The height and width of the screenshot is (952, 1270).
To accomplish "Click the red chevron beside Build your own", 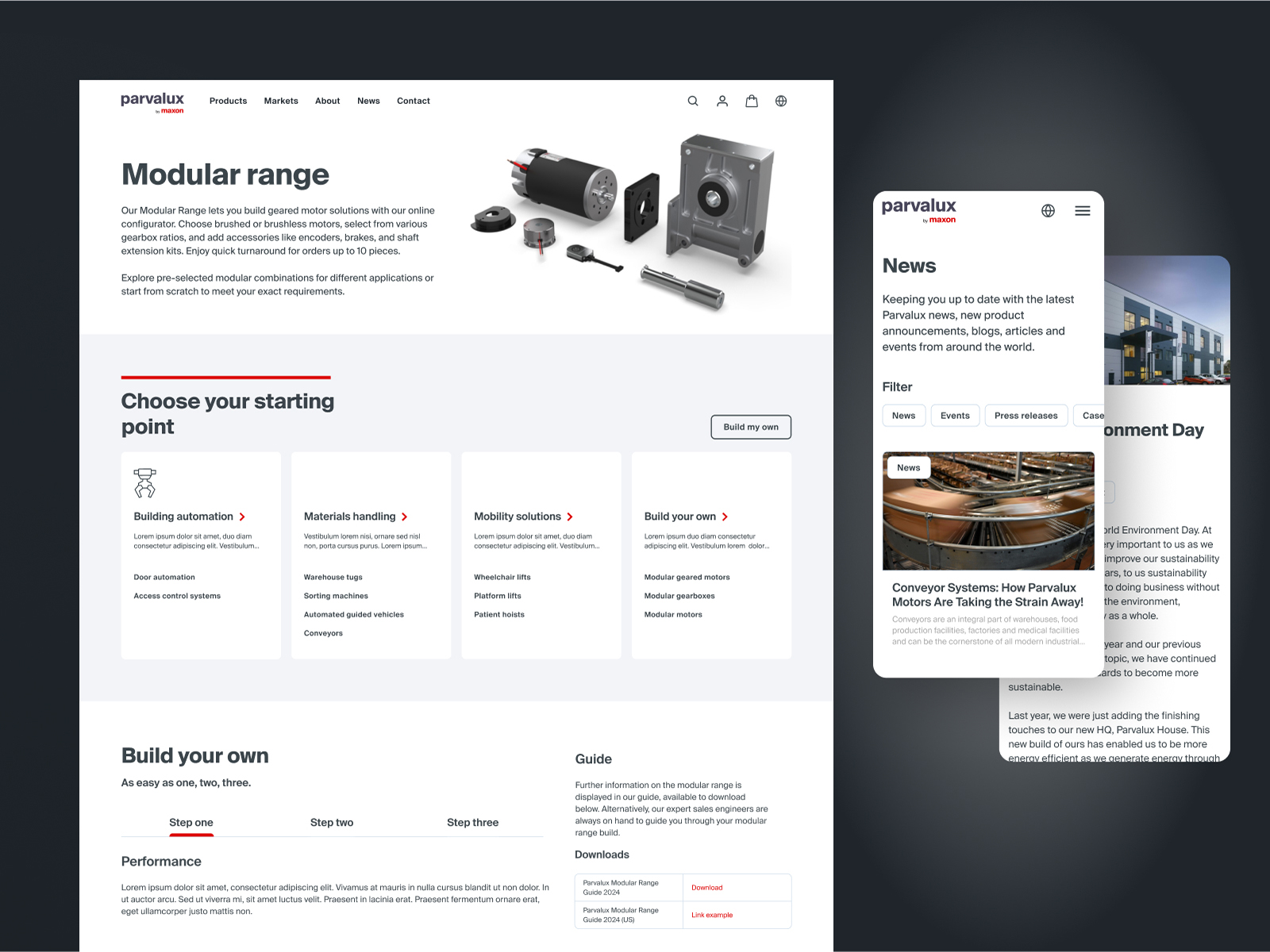I will [x=725, y=516].
